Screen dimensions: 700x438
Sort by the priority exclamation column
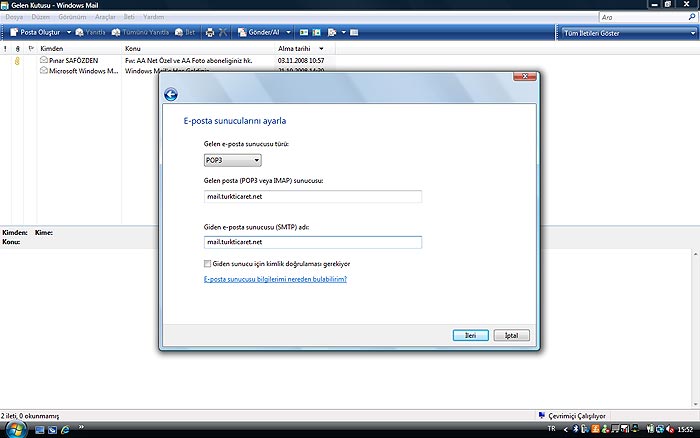(5, 48)
